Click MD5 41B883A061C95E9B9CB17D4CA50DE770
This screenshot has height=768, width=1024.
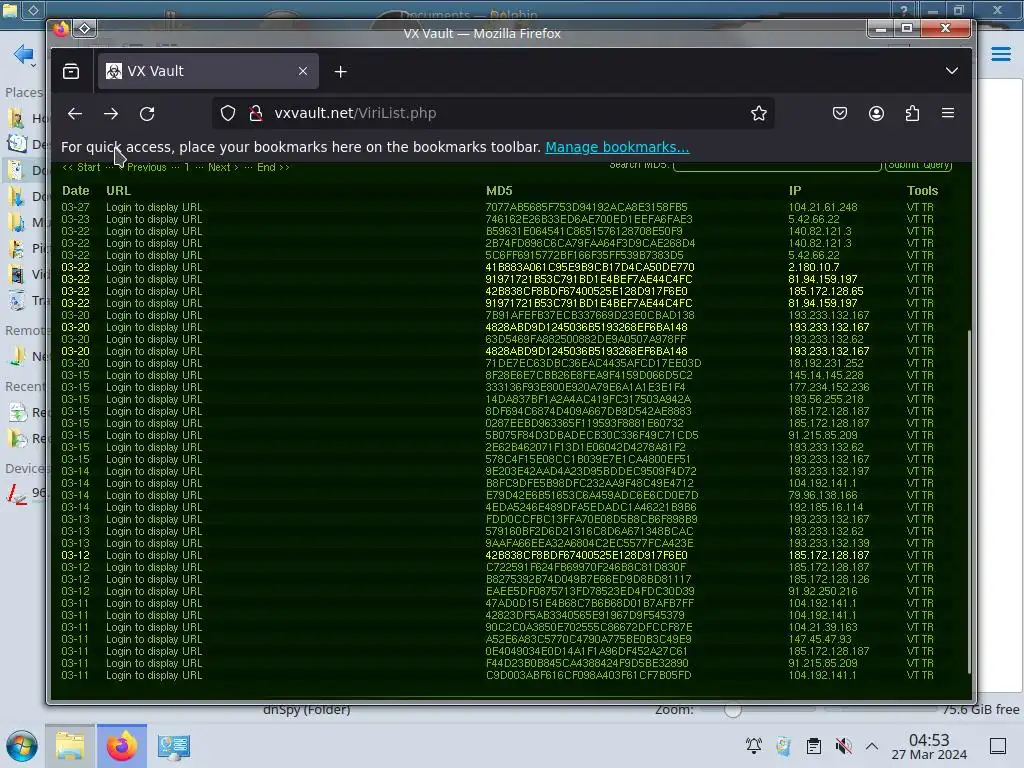click(590, 267)
